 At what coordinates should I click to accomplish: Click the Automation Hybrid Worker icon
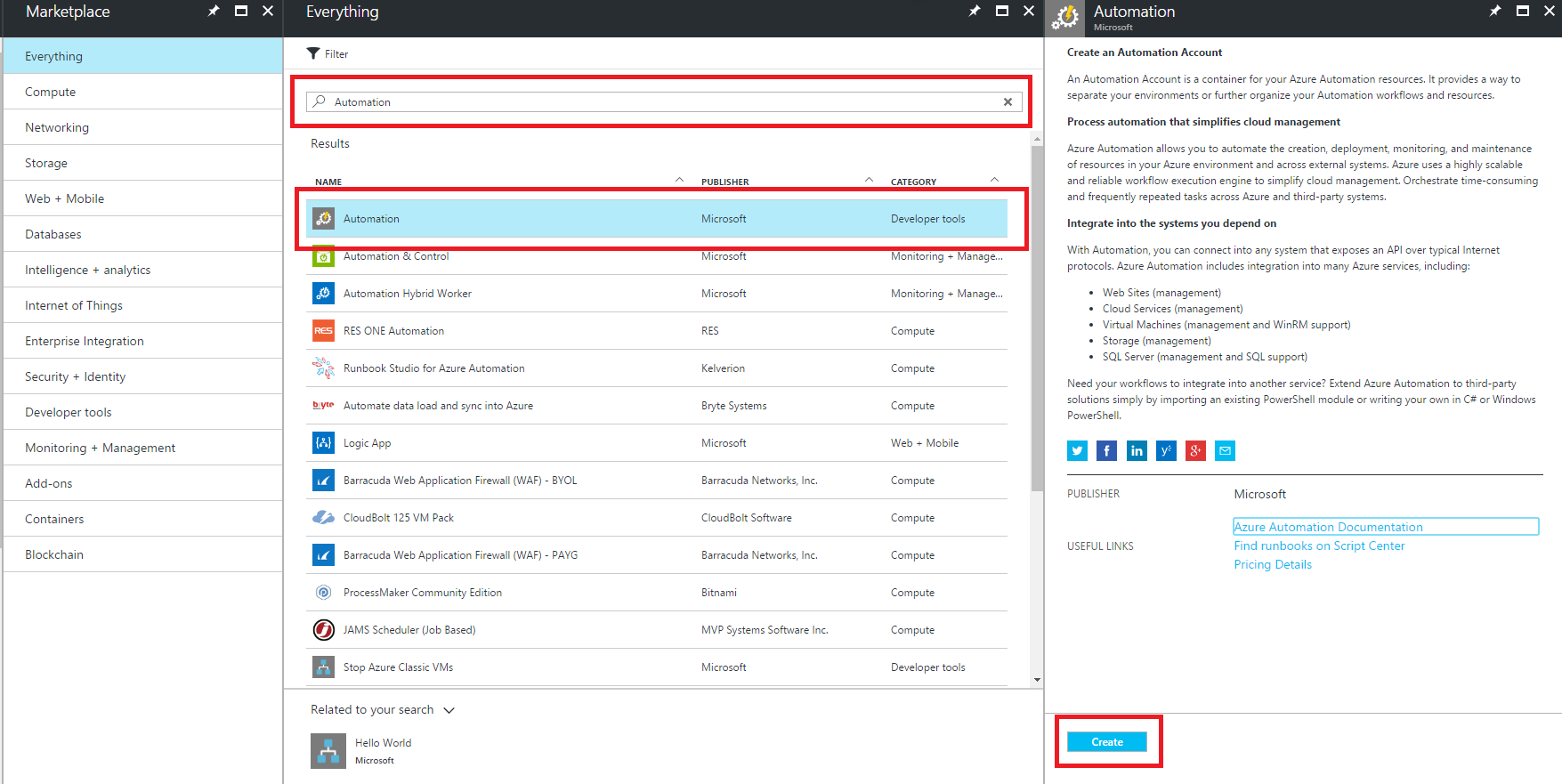click(324, 293)
